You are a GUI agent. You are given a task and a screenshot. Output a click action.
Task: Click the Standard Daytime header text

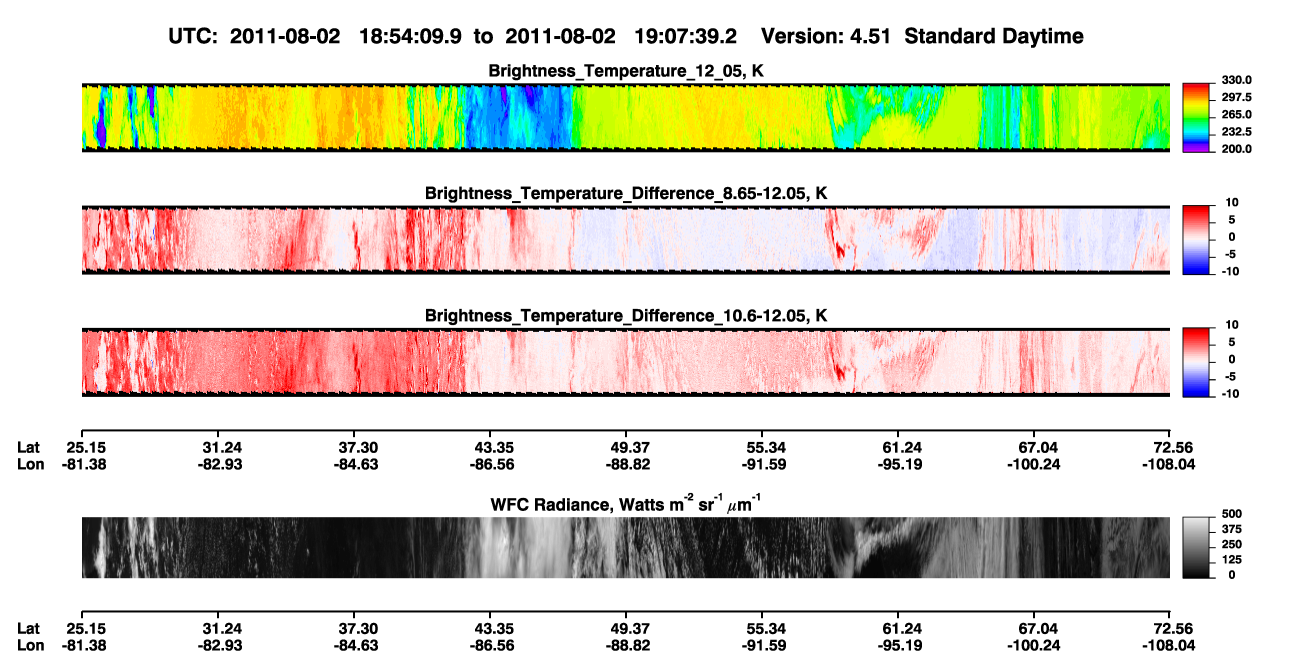point(992,37)
